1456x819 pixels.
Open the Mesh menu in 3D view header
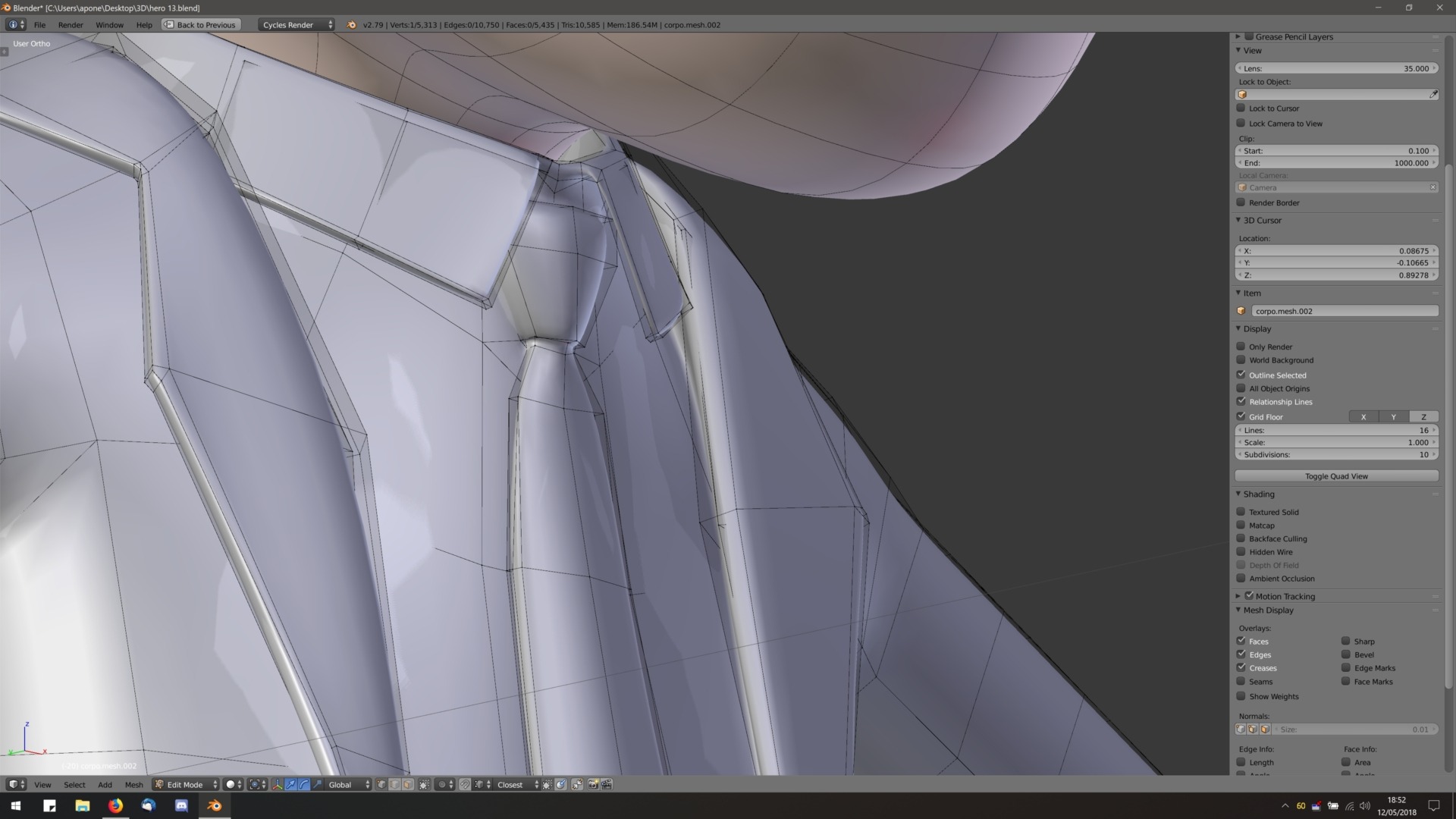click(x=133, y=784)
